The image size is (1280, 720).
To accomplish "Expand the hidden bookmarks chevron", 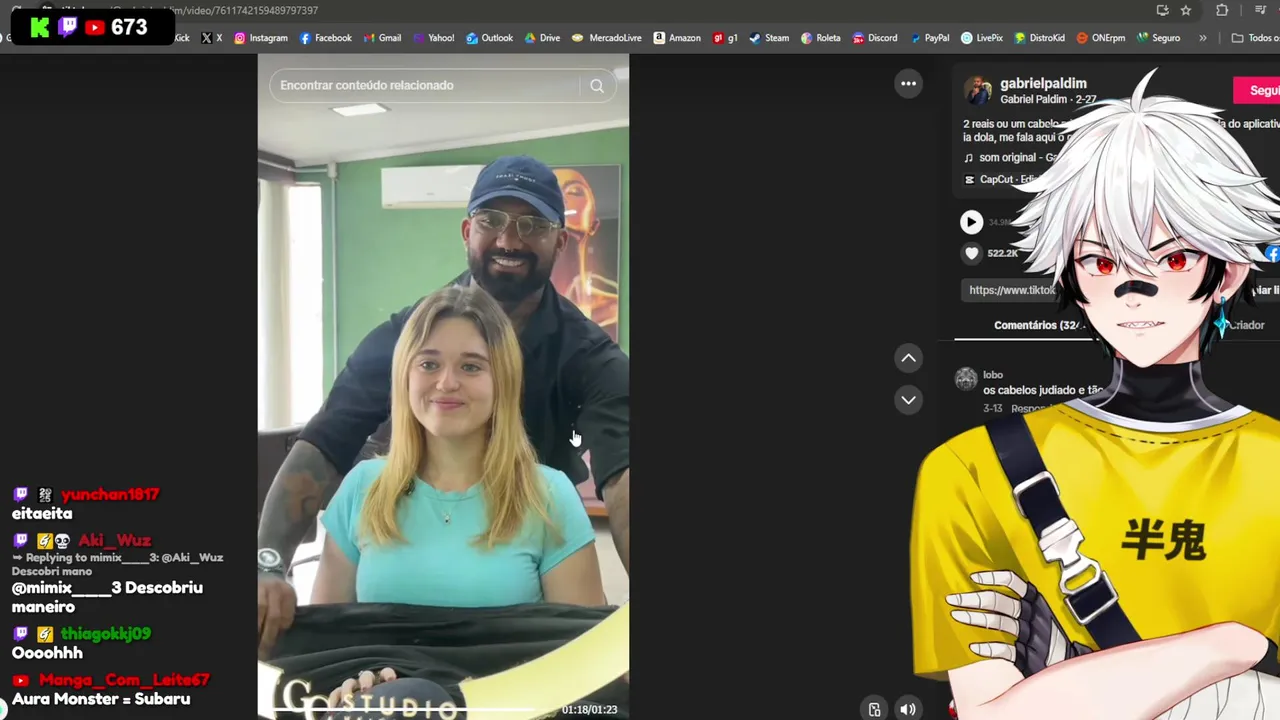I will point(1202,38).
